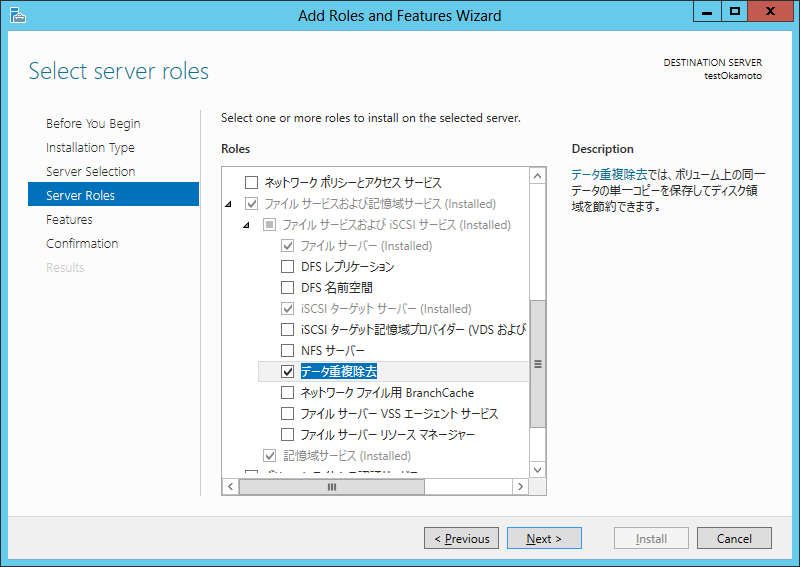This screenshot has width=800, height=567.
Task: Collapse ファイル サービスおよび iSCSI サービス node
Action: click(x=248, y=225)
